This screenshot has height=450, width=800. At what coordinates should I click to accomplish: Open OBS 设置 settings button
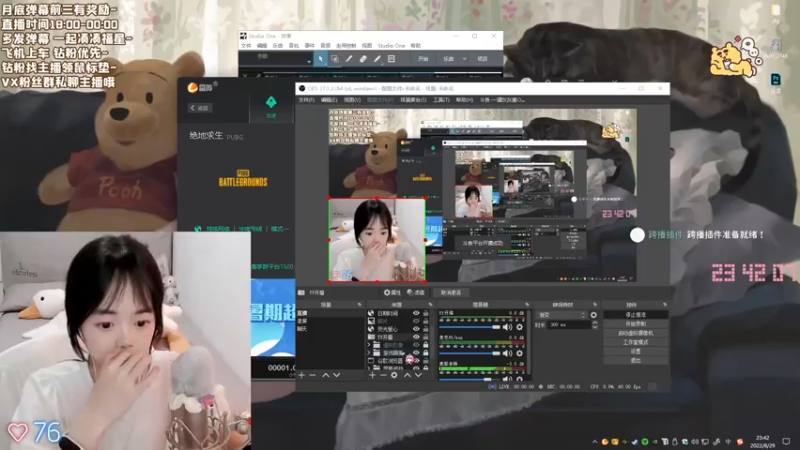click(x=635, y=351)
